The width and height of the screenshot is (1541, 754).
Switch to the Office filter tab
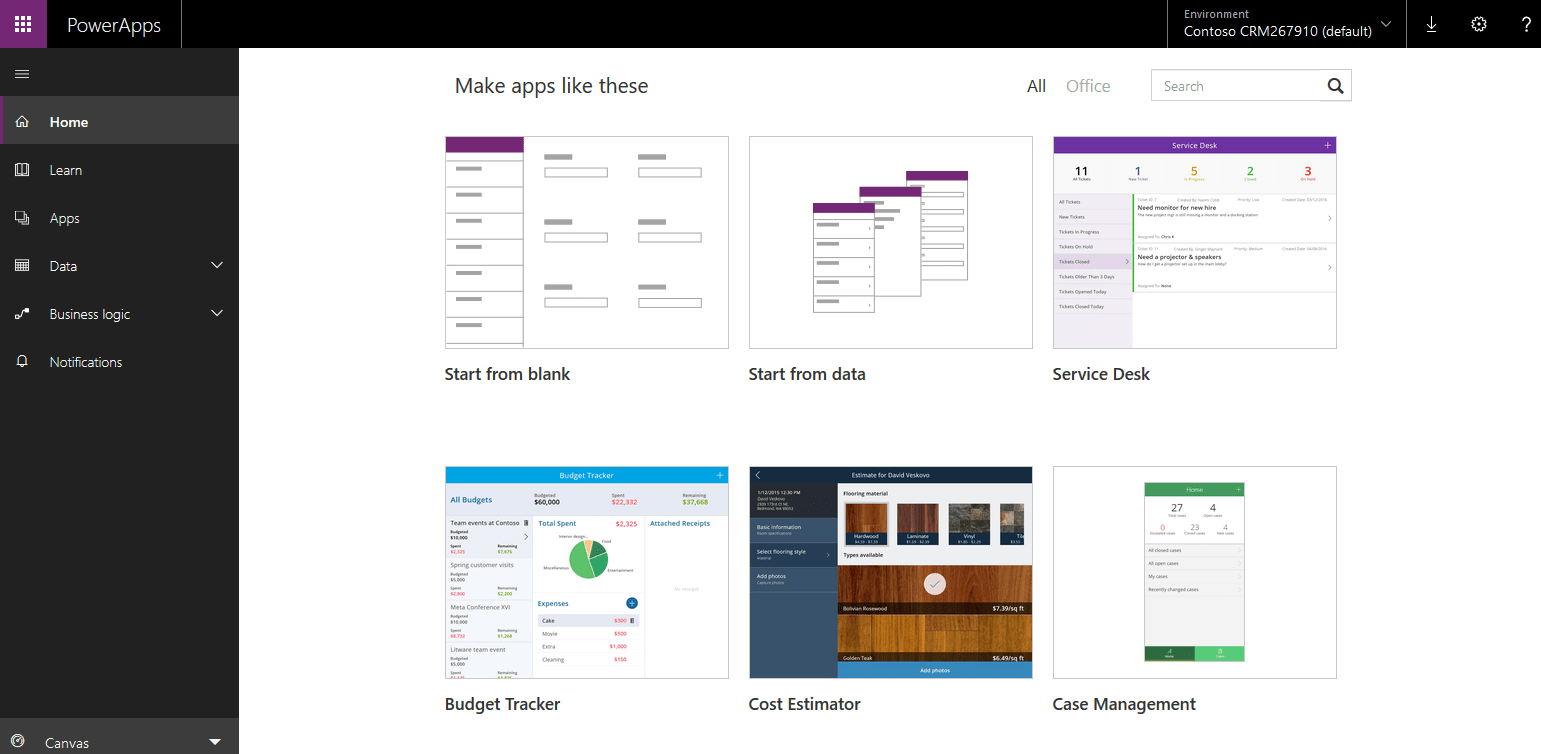click(1088, 86)
